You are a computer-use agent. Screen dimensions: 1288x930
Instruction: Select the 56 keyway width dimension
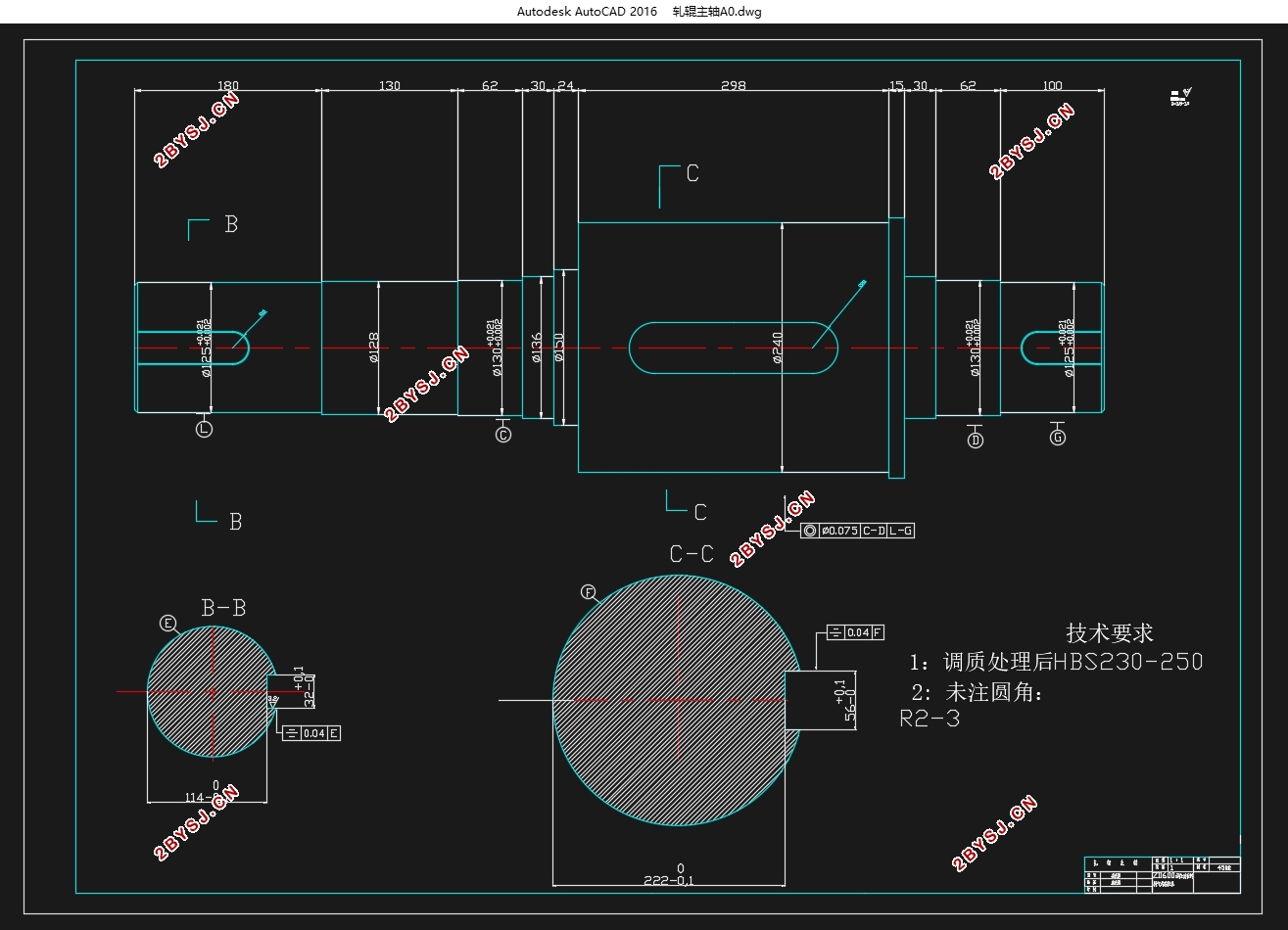tap(845, 700)
